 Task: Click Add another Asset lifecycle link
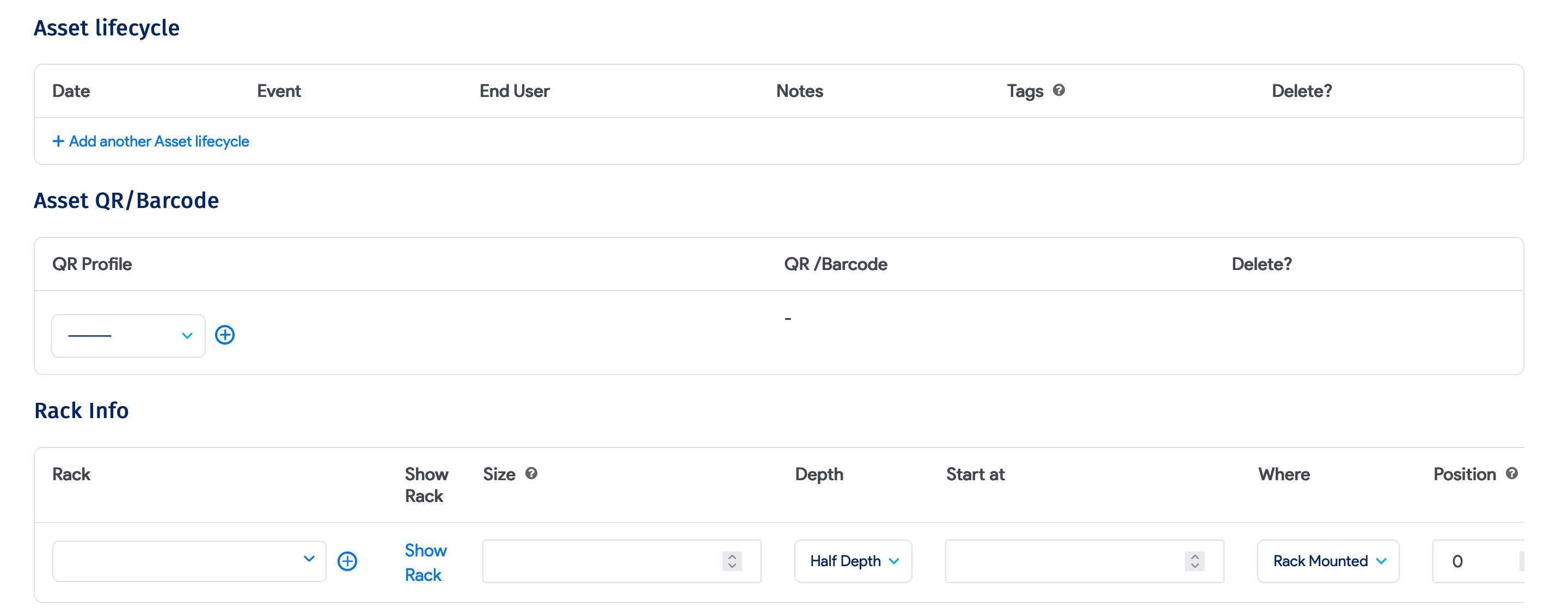[159, 141]
